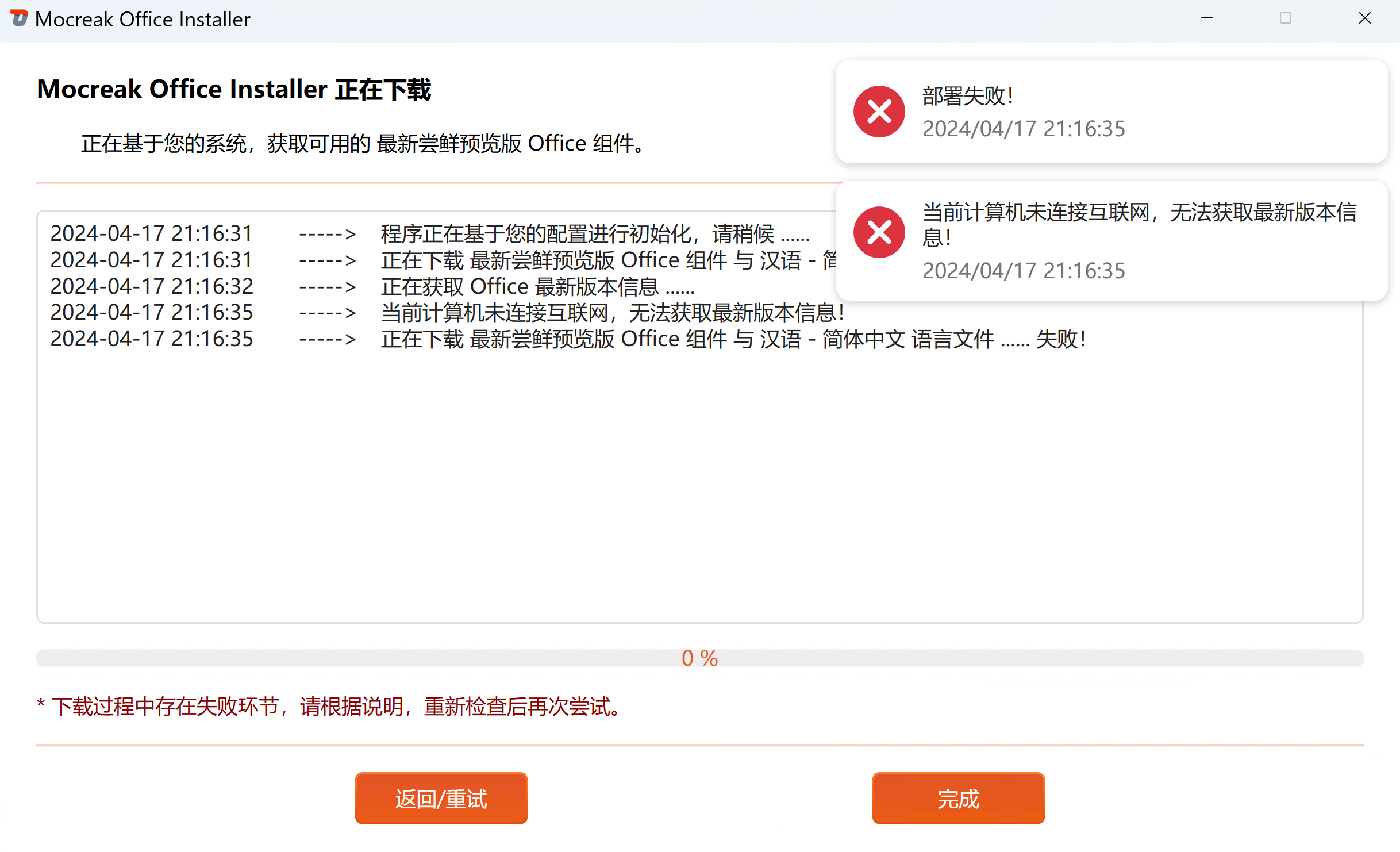Close the Mocreak Office Installer window
The image size is (1400, 852).
tap(1364, 18)
